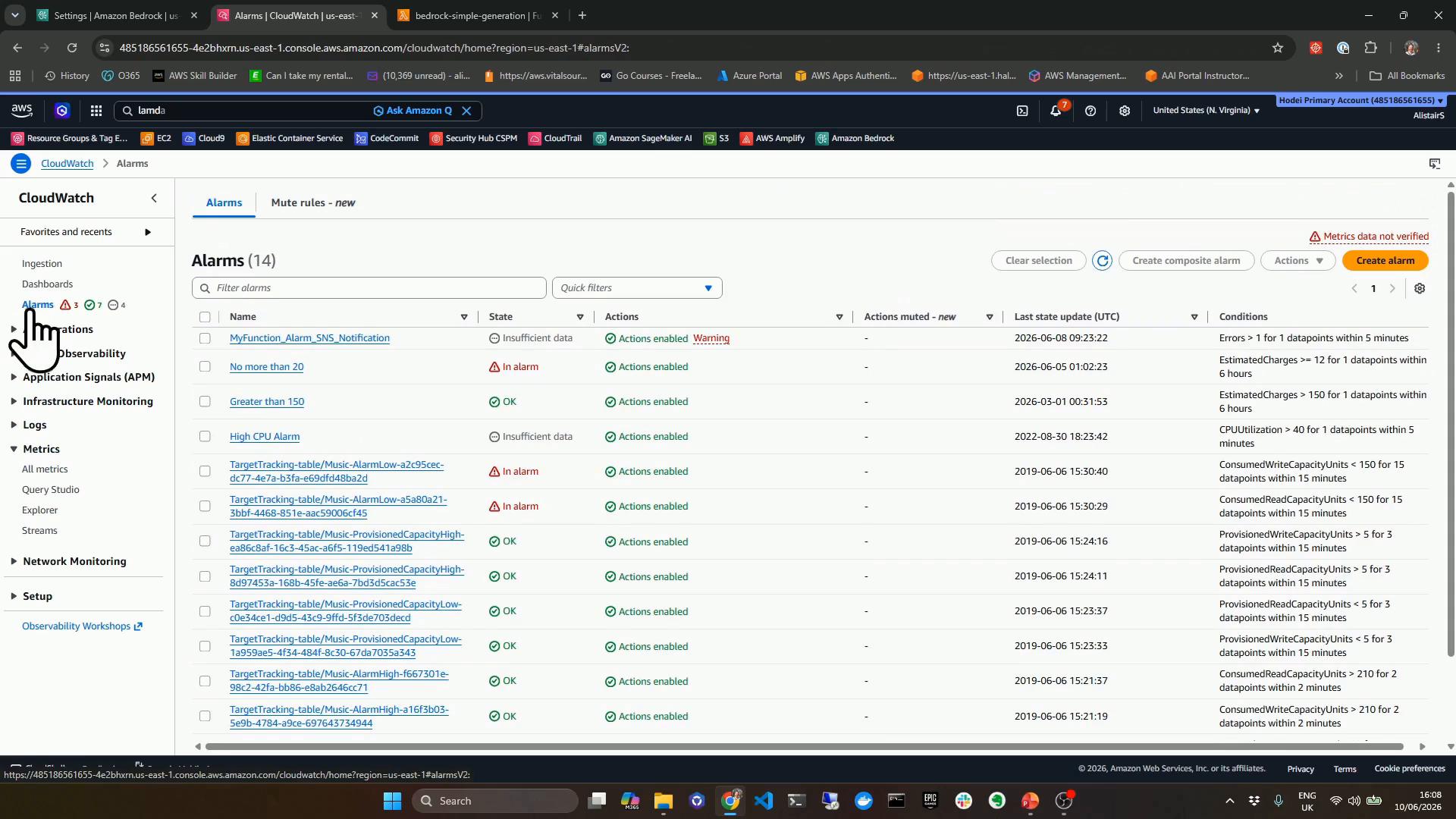Open AWS console settings gear
Viewport: 1456px width, 819px height.
pyautogui.click(x=1125, y=111)
